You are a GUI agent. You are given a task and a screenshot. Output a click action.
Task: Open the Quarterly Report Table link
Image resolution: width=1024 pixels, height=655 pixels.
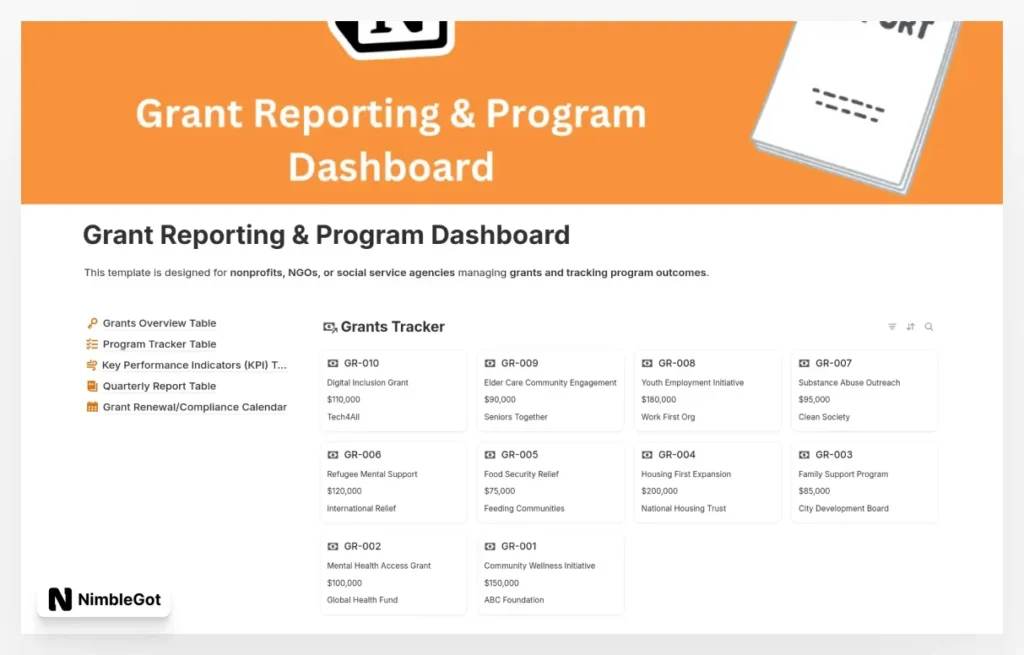(158, 385)
